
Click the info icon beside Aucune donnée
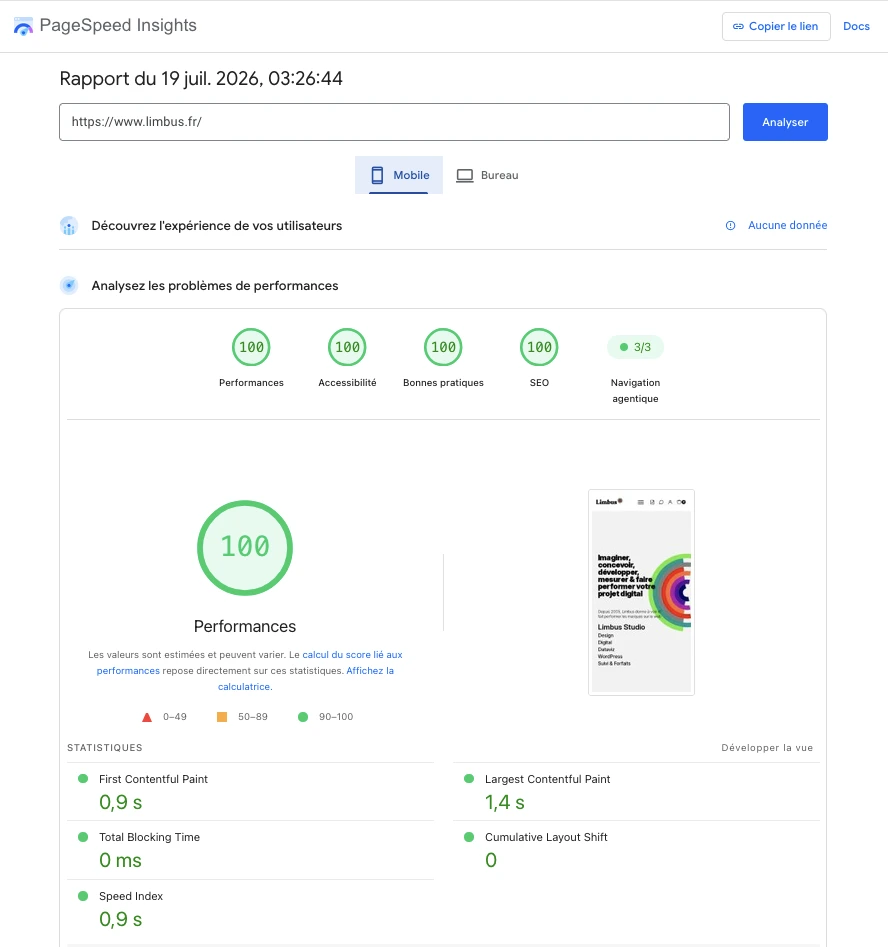730,225
